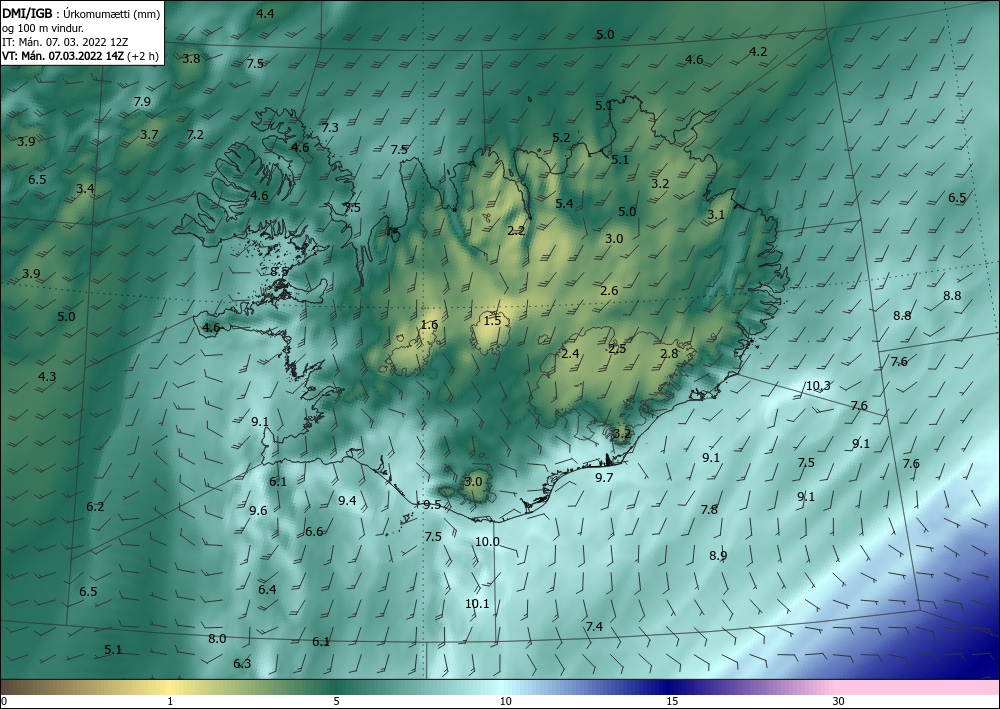1000x709 pixels.
Task: Click the 2.6 value on the map
Action: (609, 291)
